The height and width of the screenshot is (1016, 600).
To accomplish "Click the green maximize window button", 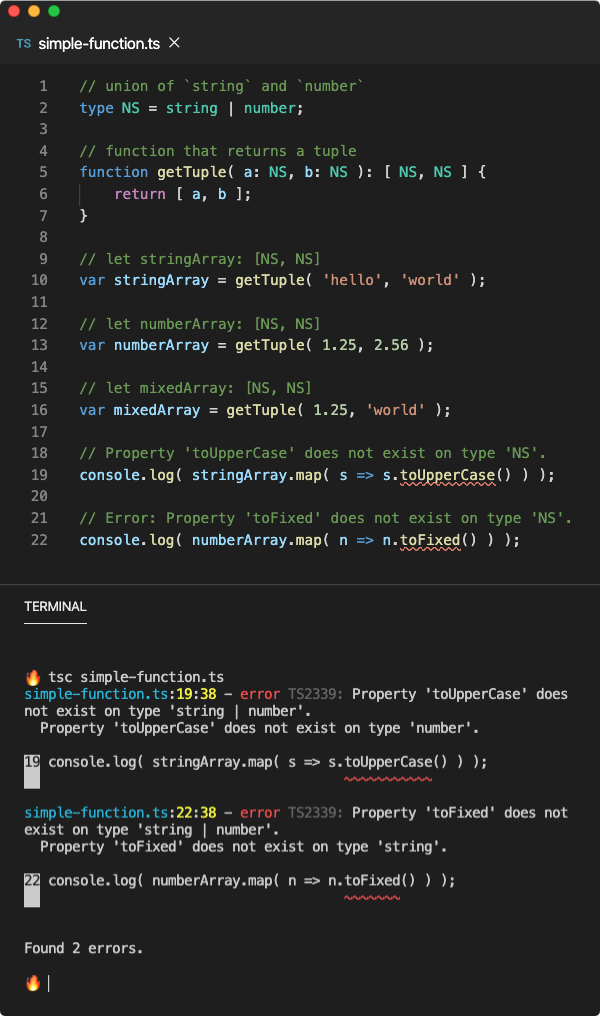I will [54, 11].
